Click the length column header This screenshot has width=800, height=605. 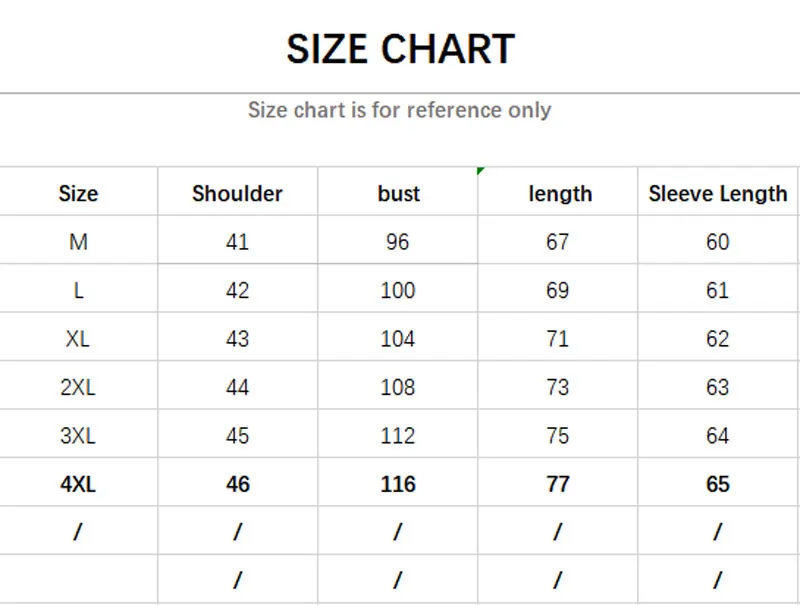coord(559,194)
